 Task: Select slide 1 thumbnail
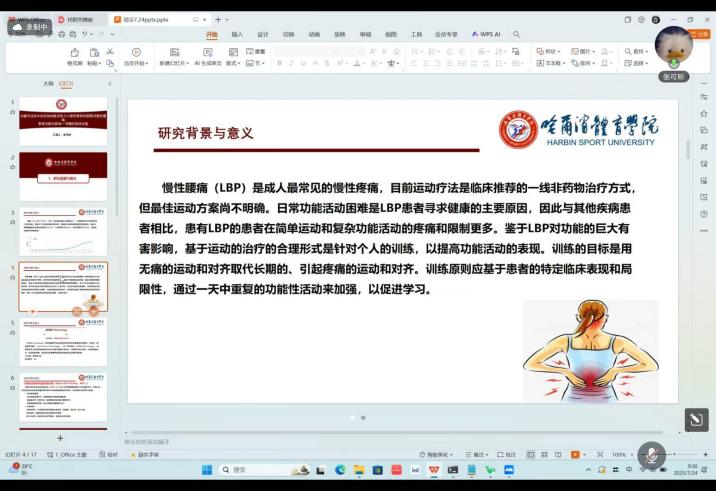click(x=63, y=121)
